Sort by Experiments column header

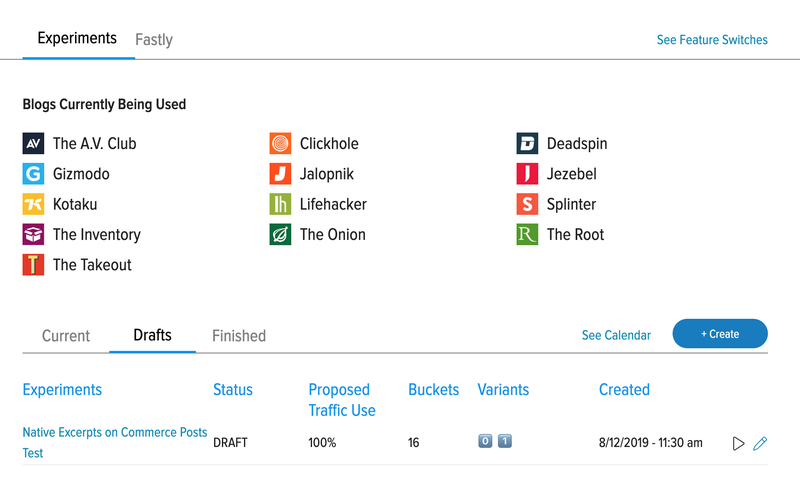(62, 390)
